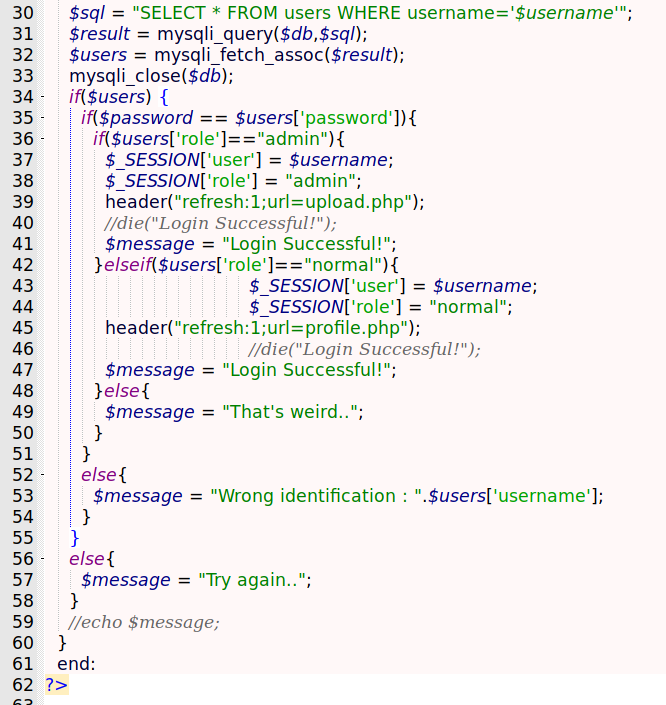
Task: Collapse the else block fold at line 56
Action: 43,558
